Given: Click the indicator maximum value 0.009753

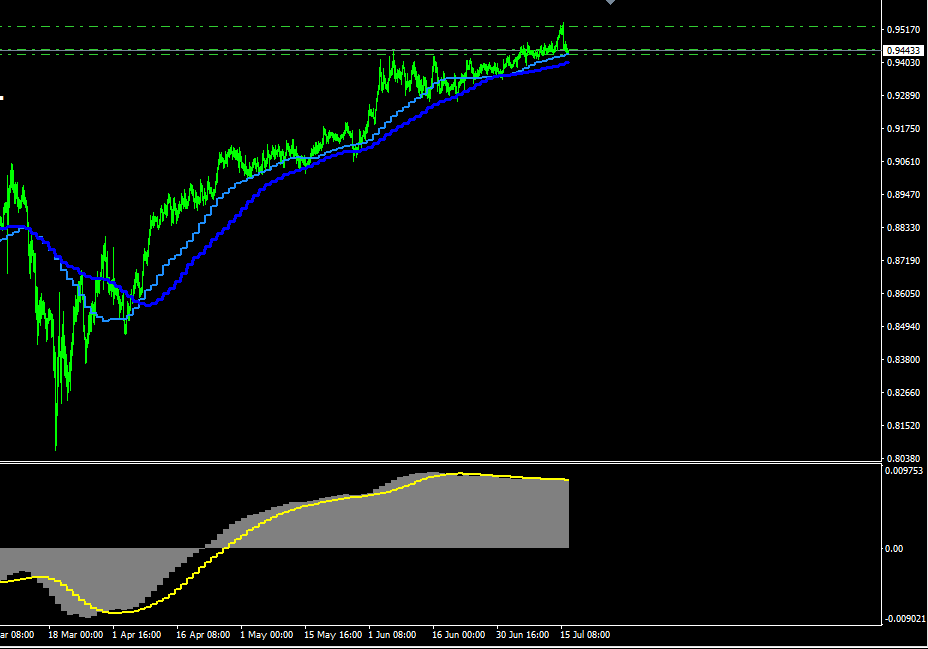Looking at the screenshot, I should pos(904,471).
